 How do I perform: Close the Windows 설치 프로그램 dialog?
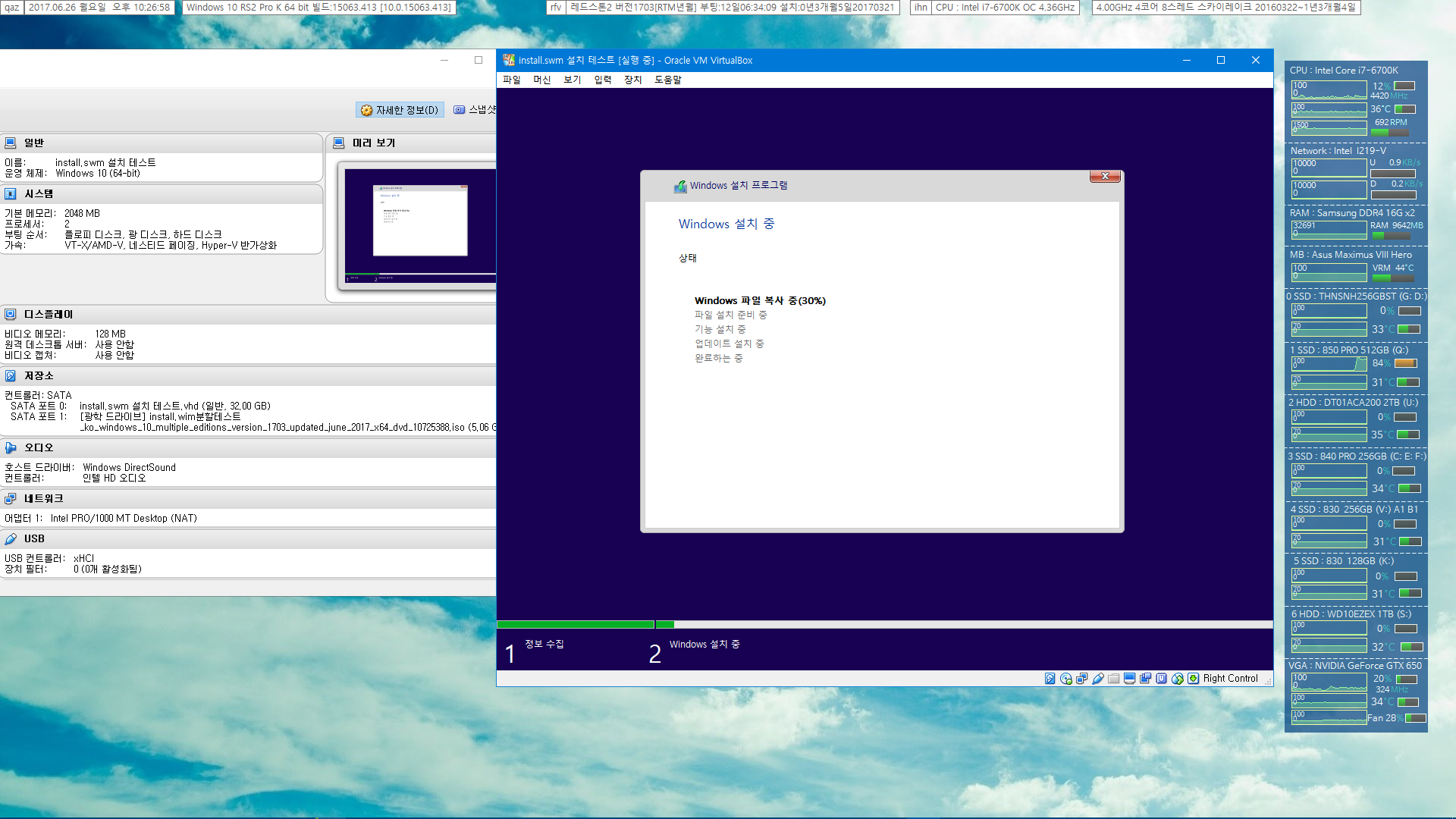[x=1105, y=176]
